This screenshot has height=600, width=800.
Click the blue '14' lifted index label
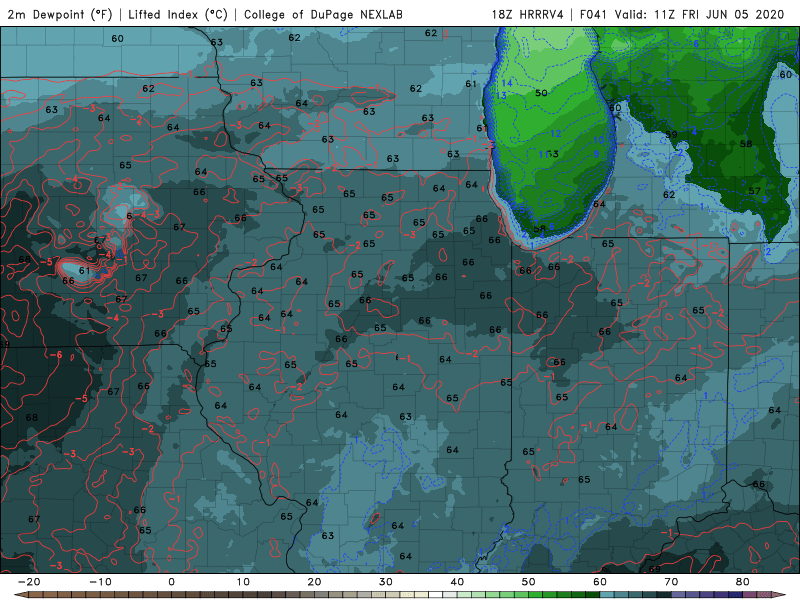(x=507, y=83)
